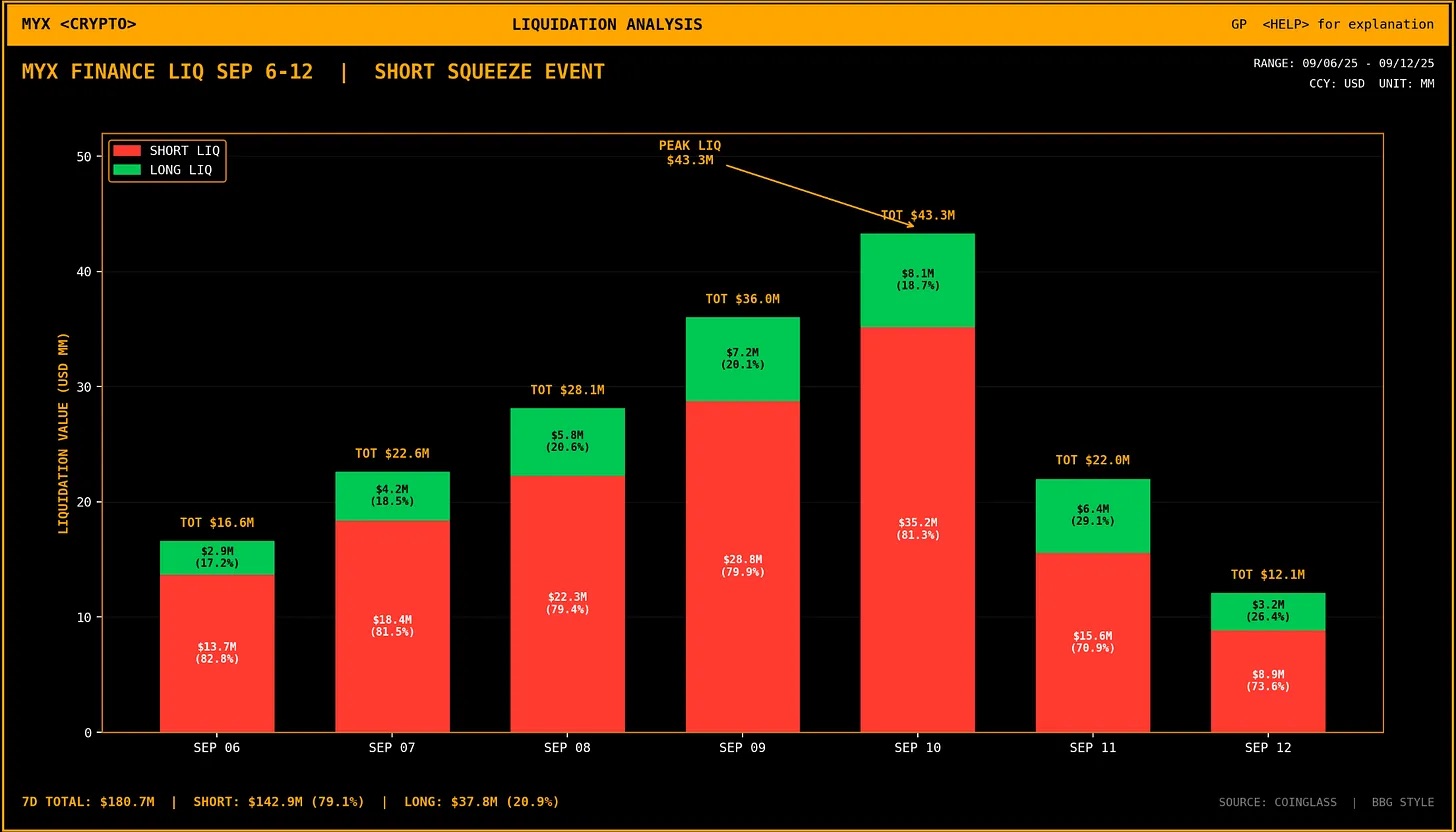Click SEP 11 green $6.4M bar segment
This screenshot has height=832, width=1456.
[1092, 515]
